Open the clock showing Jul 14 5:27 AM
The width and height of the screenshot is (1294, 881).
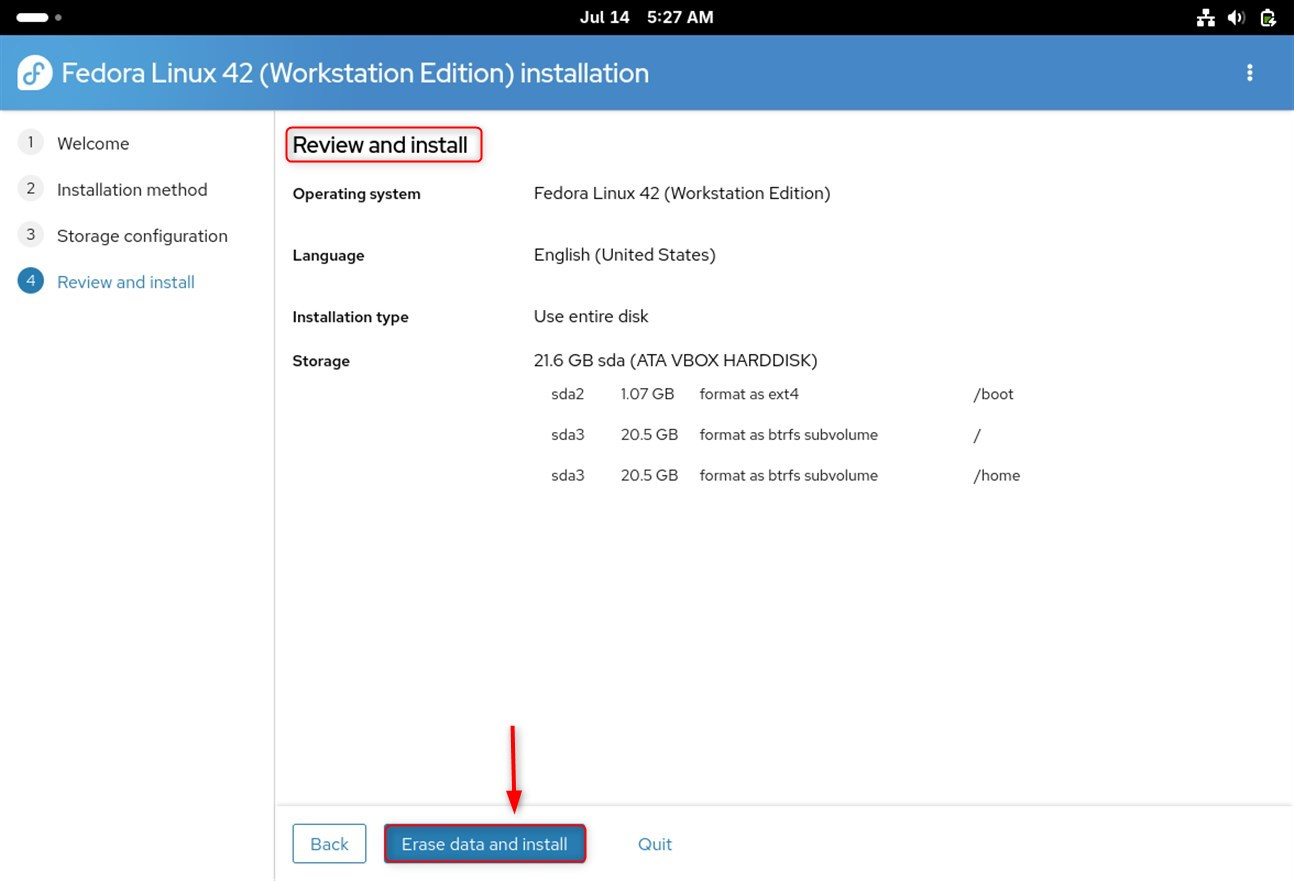[x=646, y=17]
